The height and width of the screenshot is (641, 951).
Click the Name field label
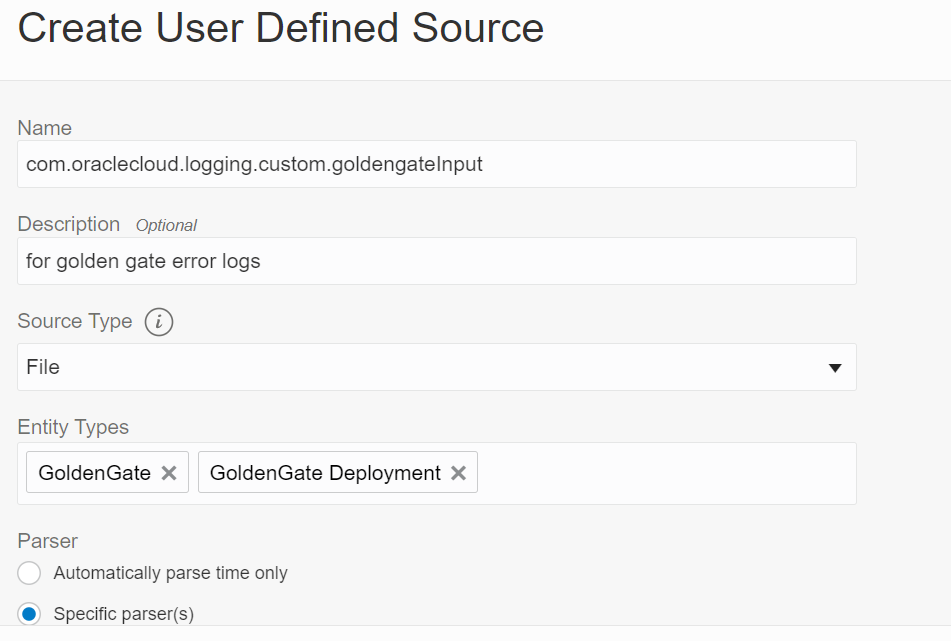[x=45, y=128]
